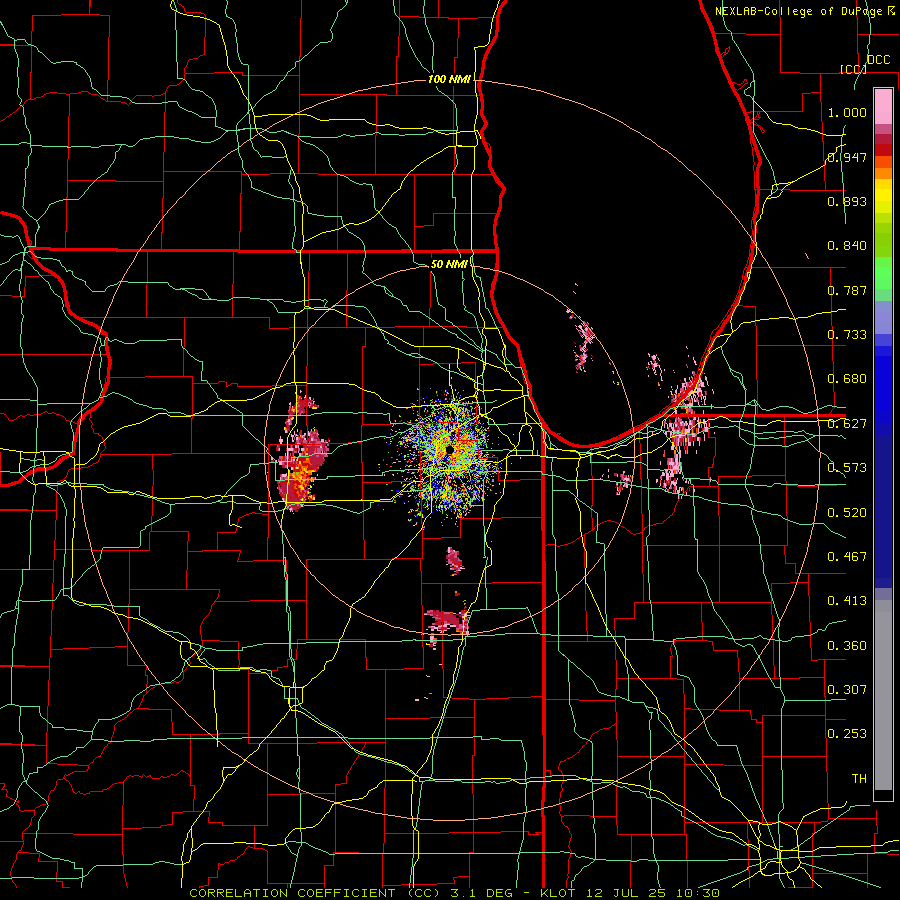Click the 0.893 scale value

click(847, 201)
